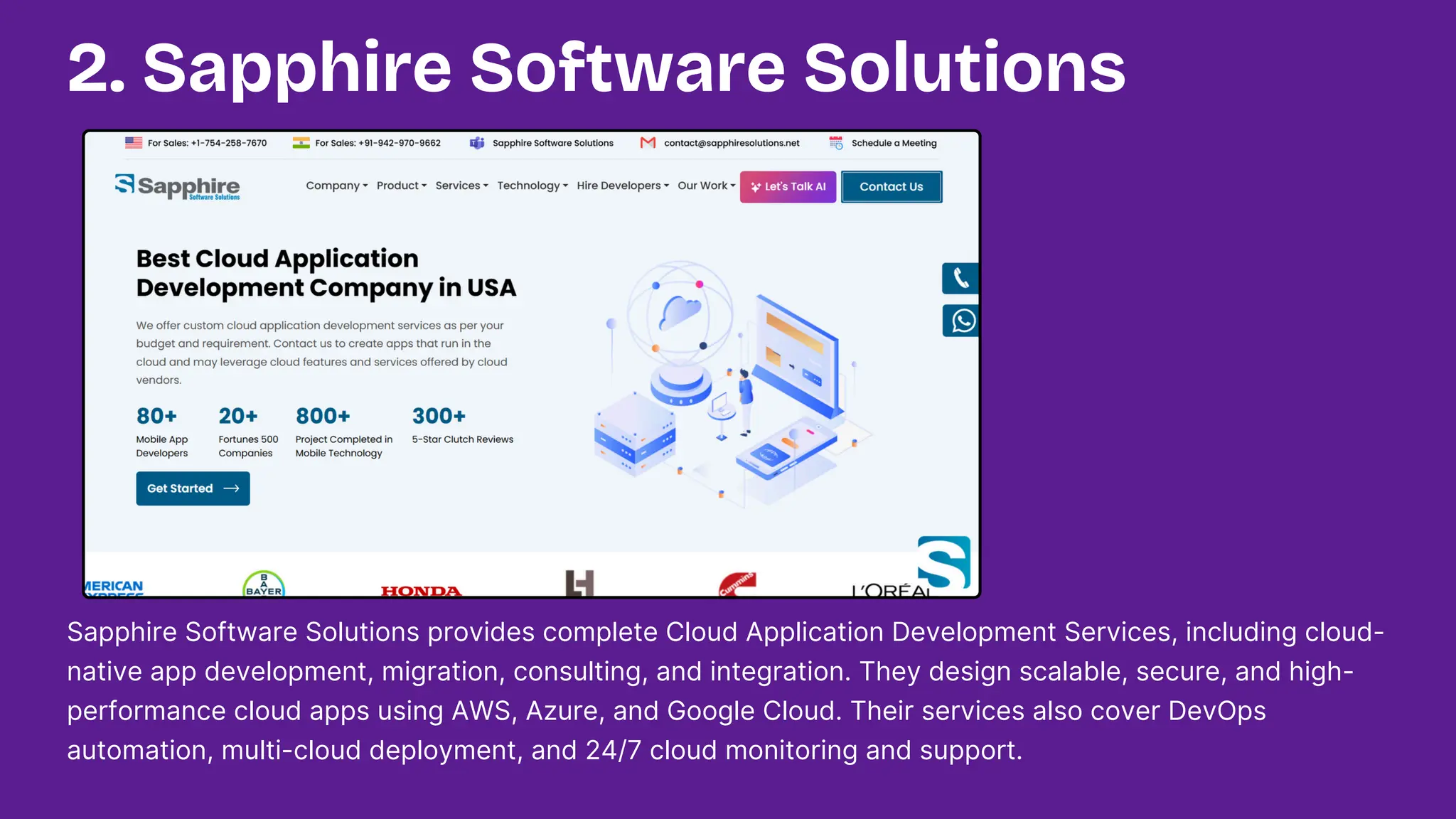Screen dimensions: 1456x819
Task: Open the Microsoft Teams icon
Action: [477, 143]
